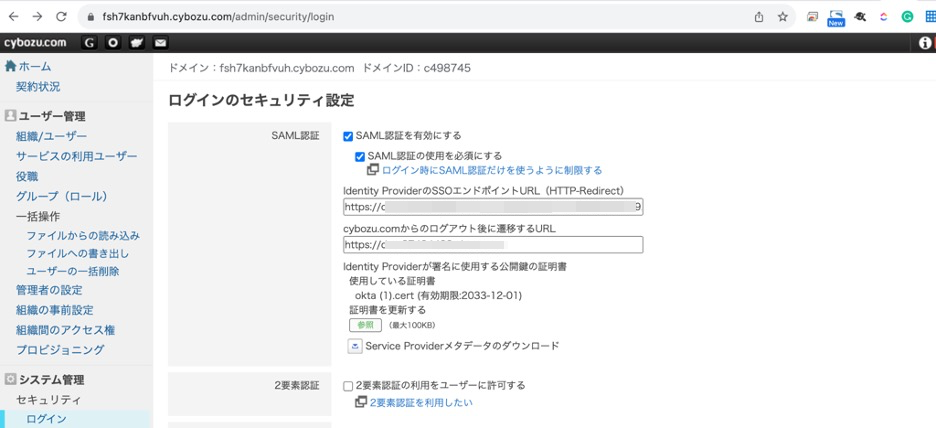Click the Service Provider metadata download icon
The image size is (936, 428).
(x=354, y=346)
